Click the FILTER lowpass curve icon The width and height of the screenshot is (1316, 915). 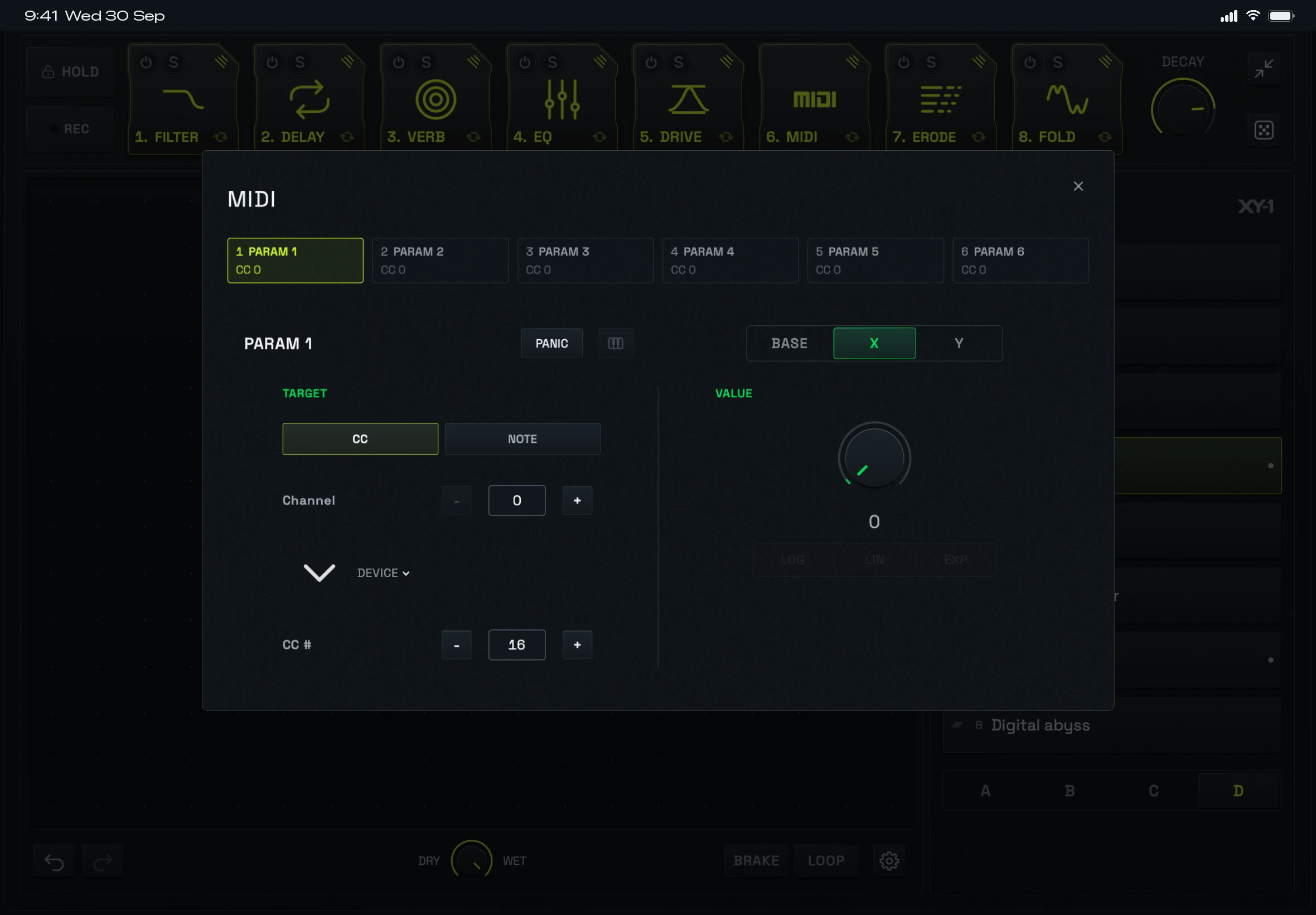[183, 99]
